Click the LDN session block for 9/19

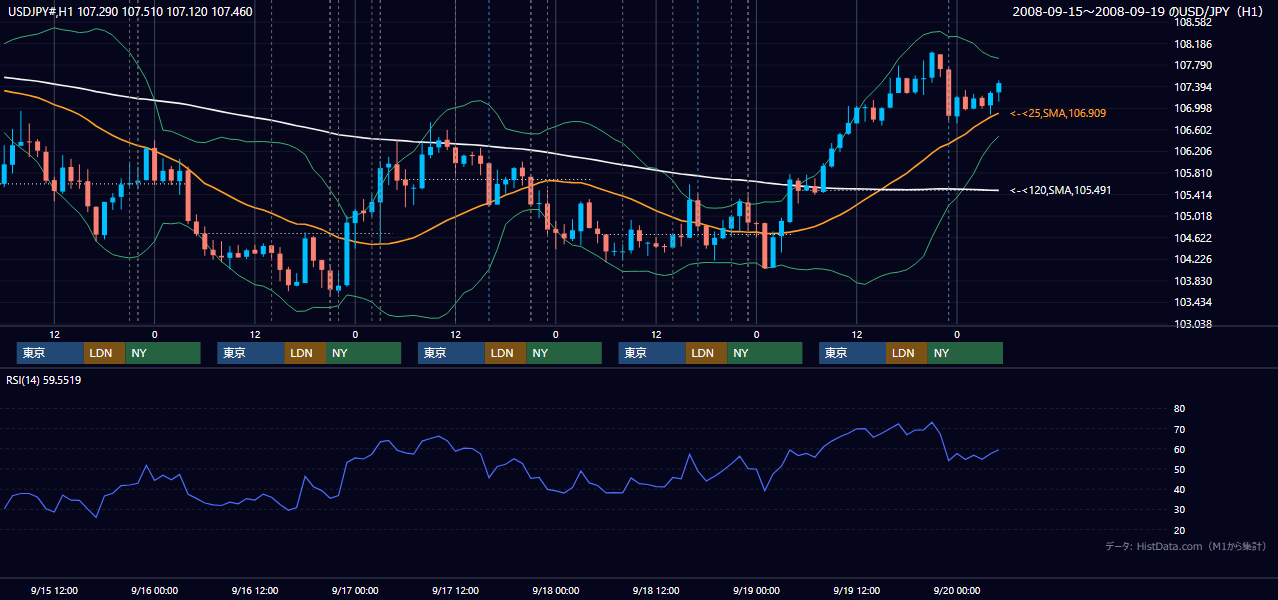(906, 353)
